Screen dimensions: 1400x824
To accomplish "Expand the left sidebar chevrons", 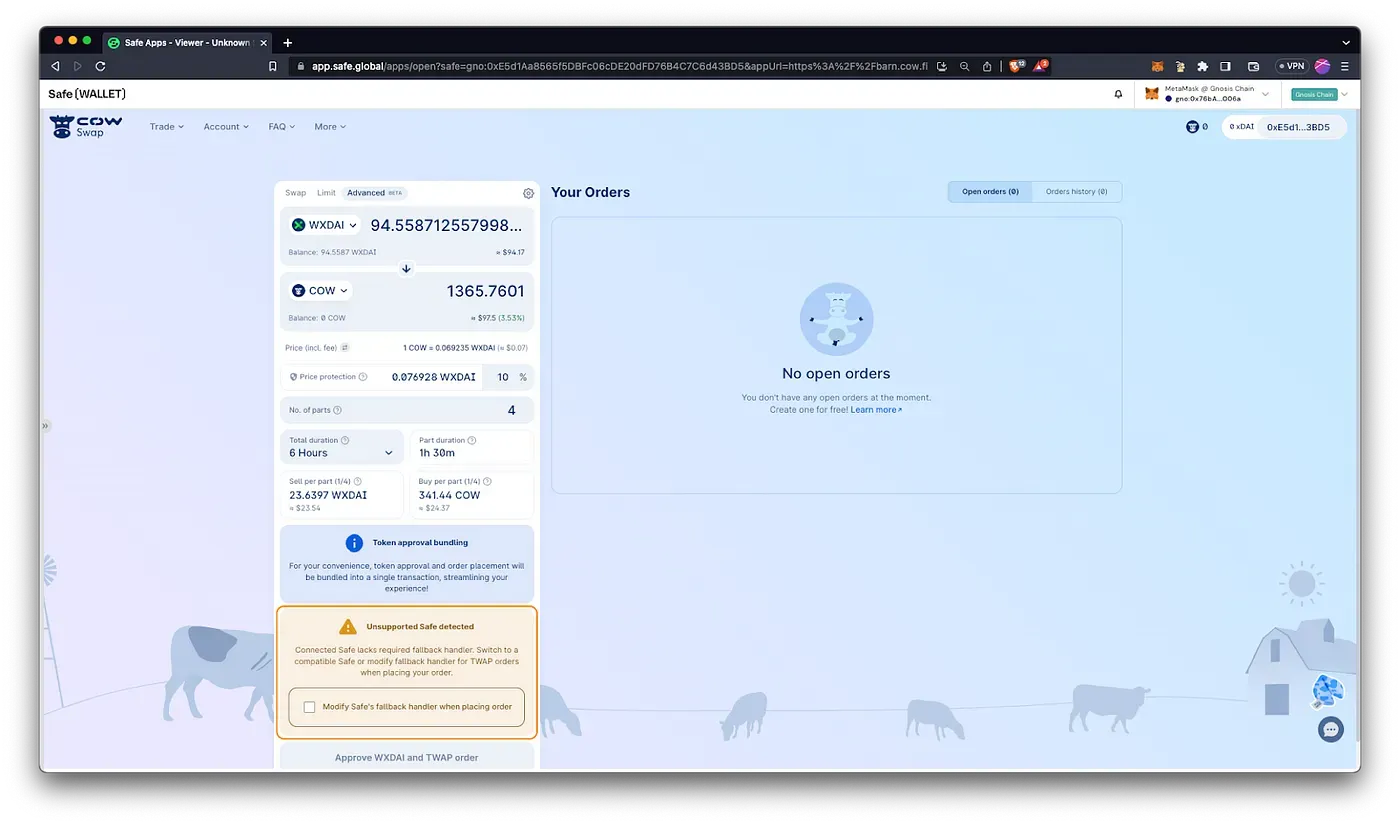I will tap(44, 426).
